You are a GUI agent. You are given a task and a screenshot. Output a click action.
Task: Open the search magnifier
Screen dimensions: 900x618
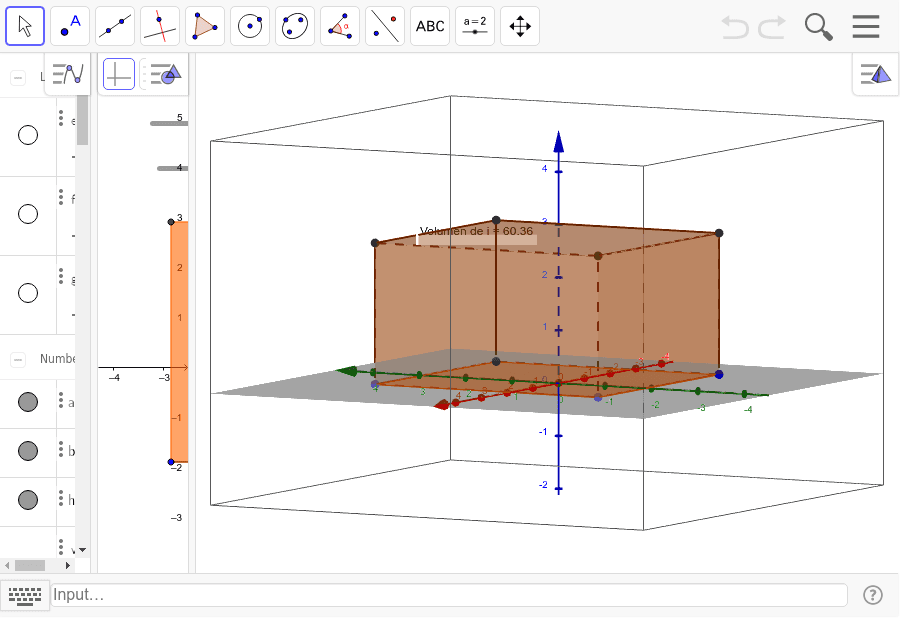(818, 27)
